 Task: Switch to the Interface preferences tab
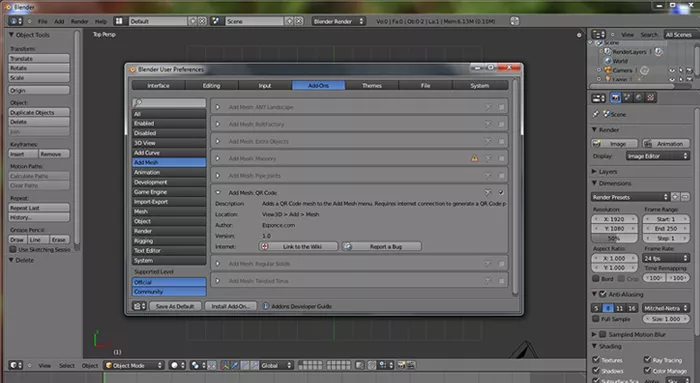coord(158,85)
